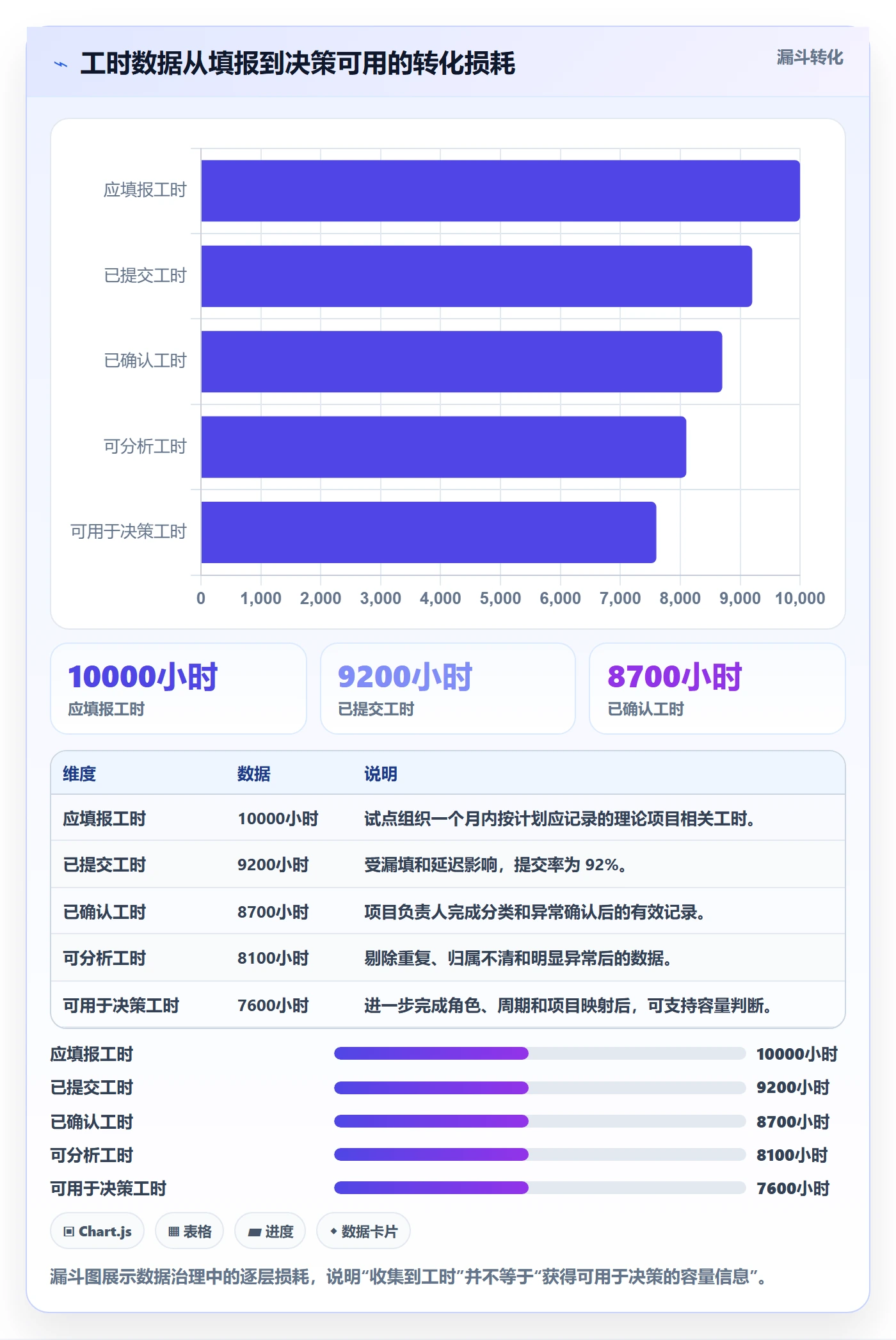Click the footnote sentence beginning 漏斗图展示
This screenshot has width=896, height=1340.
(408, 1277)
